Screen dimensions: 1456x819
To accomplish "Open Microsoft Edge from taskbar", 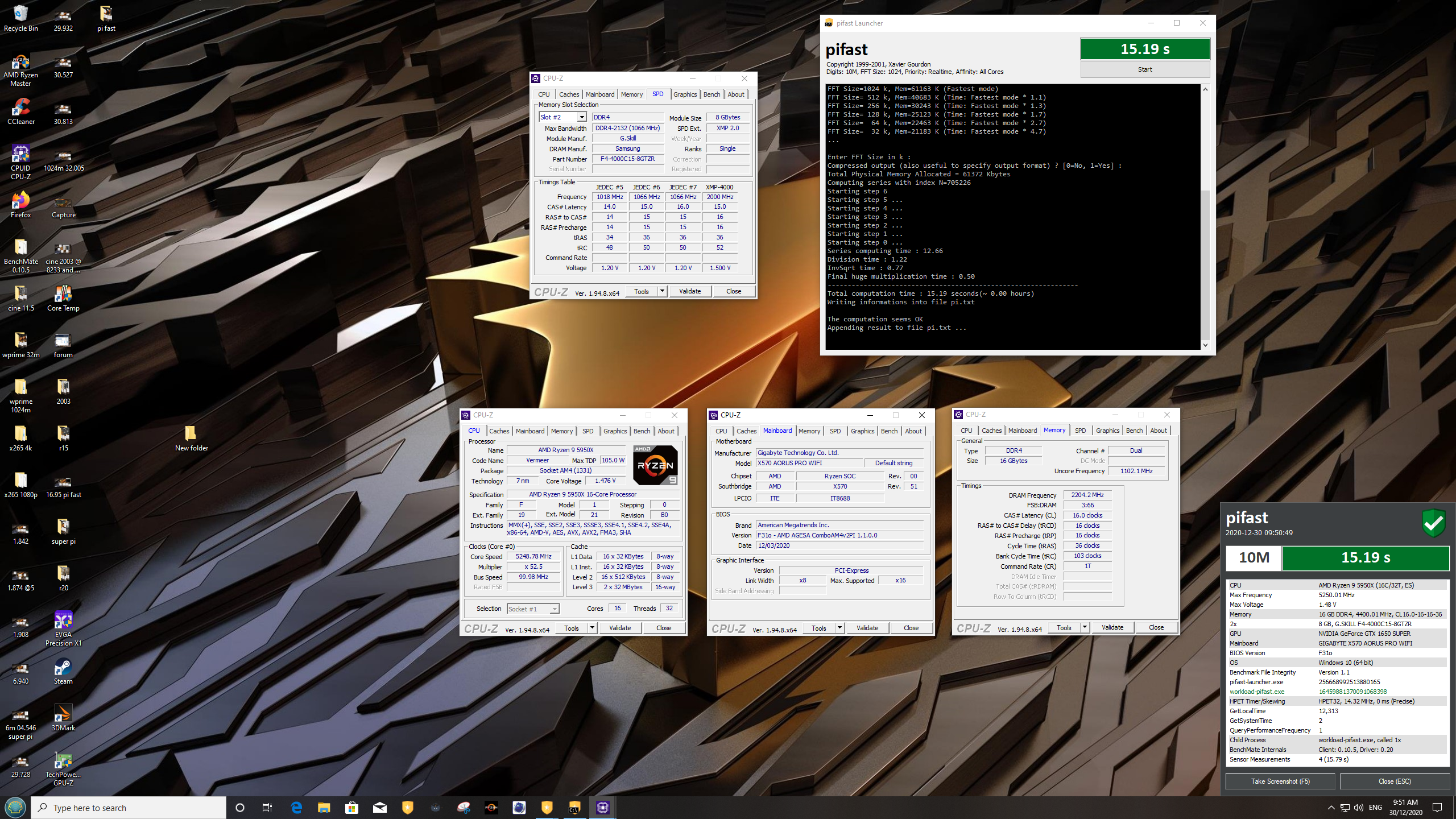I will (x=296, y=808).
